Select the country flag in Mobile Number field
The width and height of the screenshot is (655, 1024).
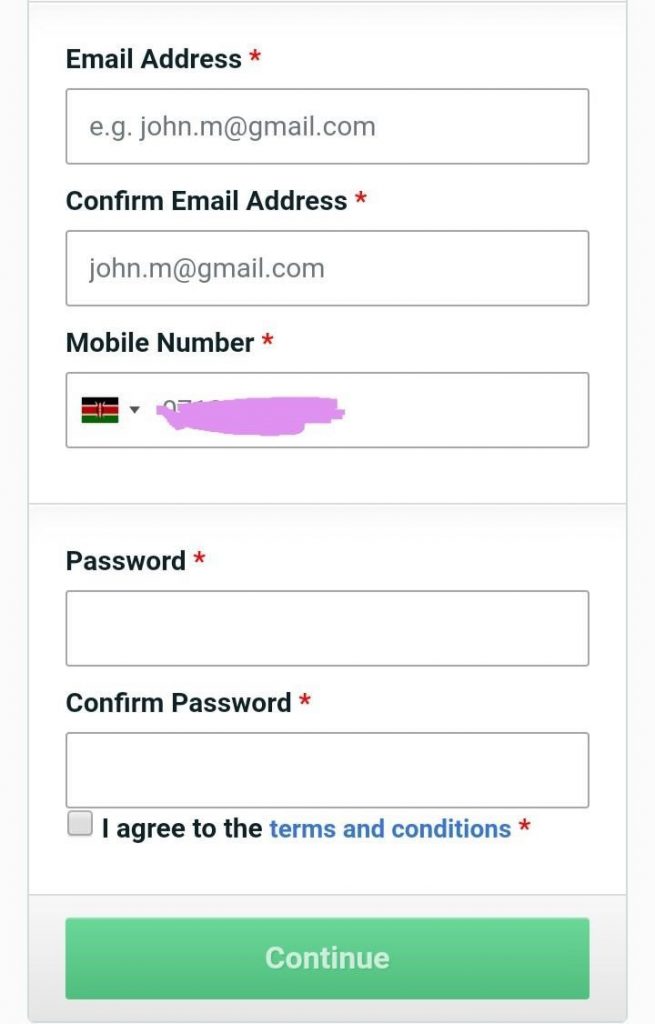(98, 408)
